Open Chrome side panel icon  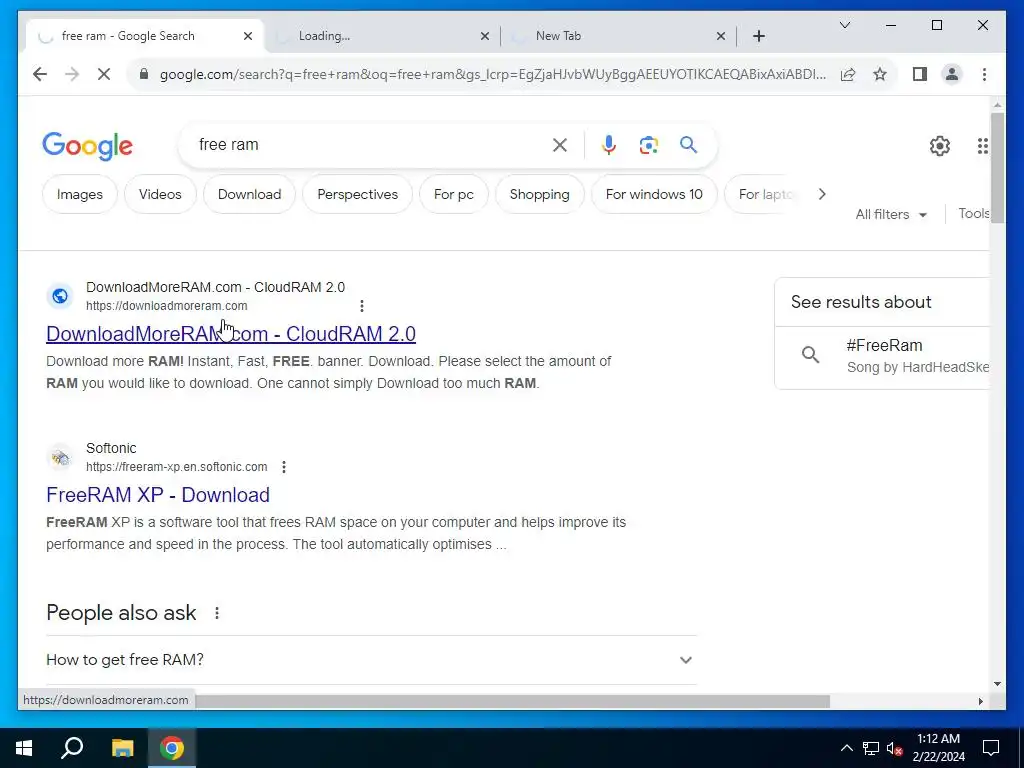(920, 74)
